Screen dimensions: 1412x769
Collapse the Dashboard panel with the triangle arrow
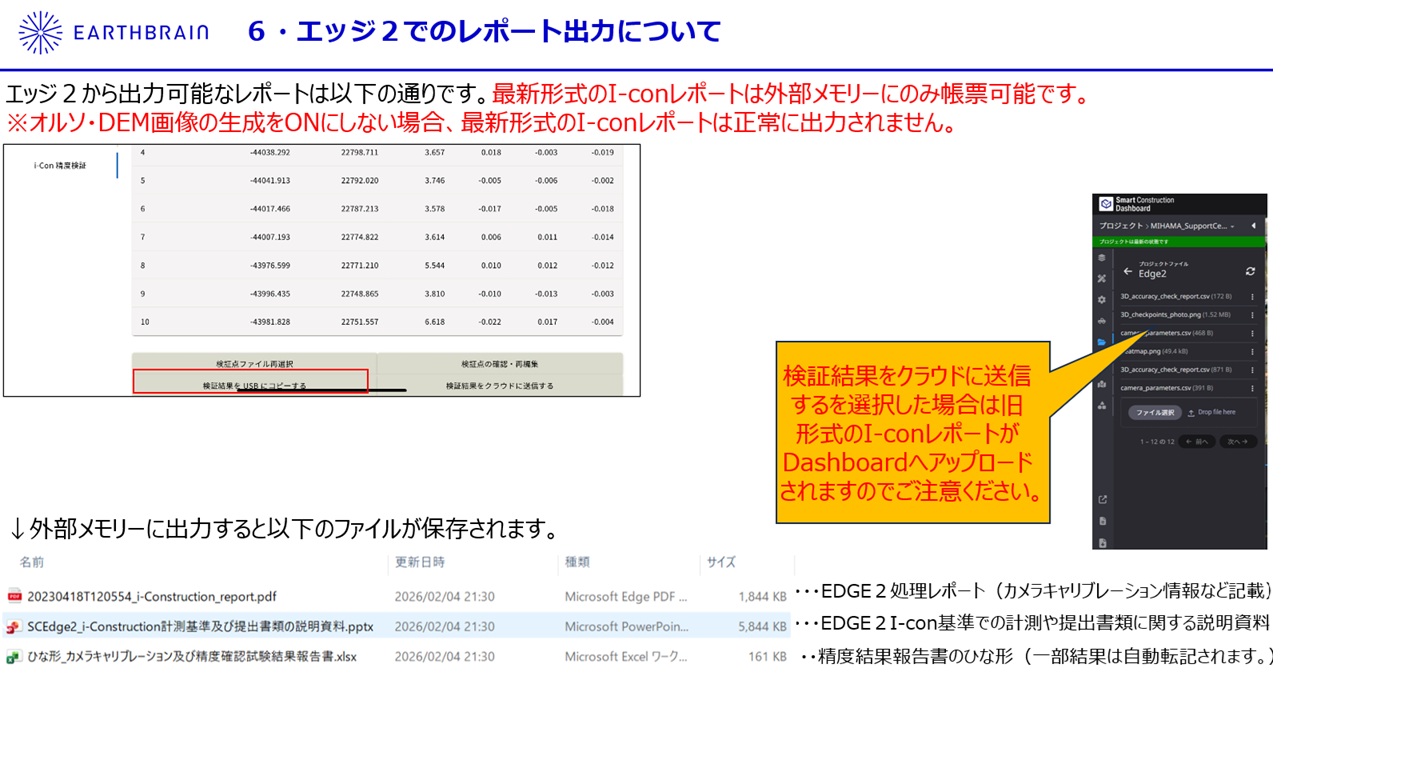1253,226
